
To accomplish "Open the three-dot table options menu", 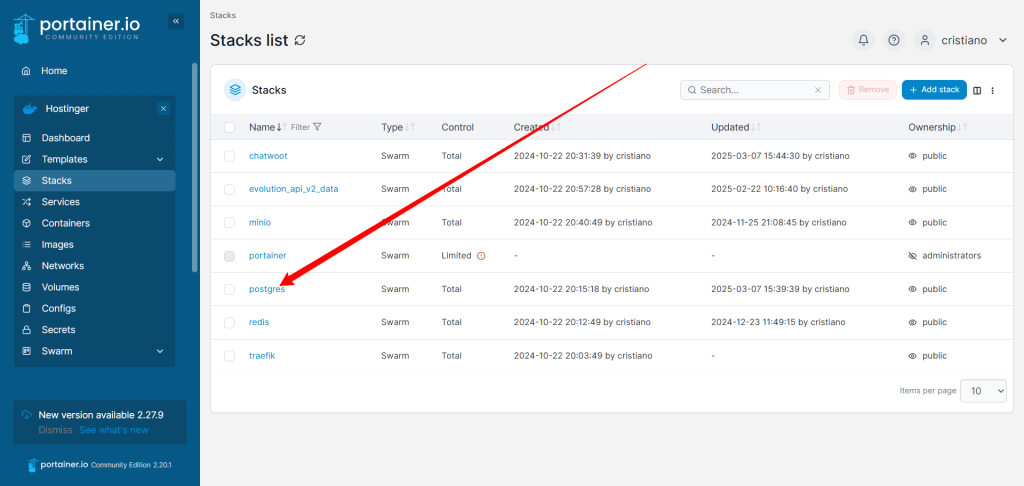I will (992, 90).
